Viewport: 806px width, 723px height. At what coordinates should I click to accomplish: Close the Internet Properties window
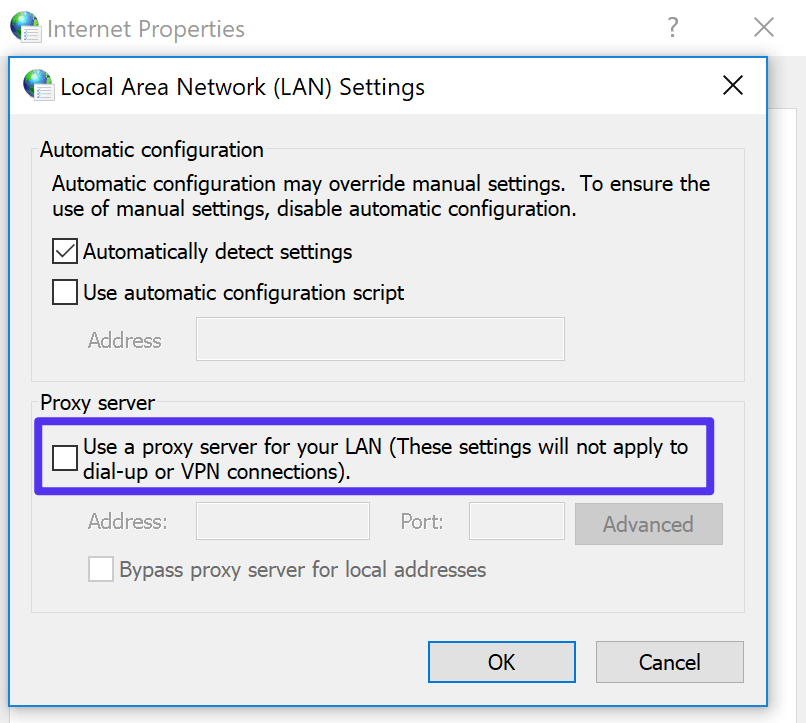pyautogui.click(x=764, y=27)
